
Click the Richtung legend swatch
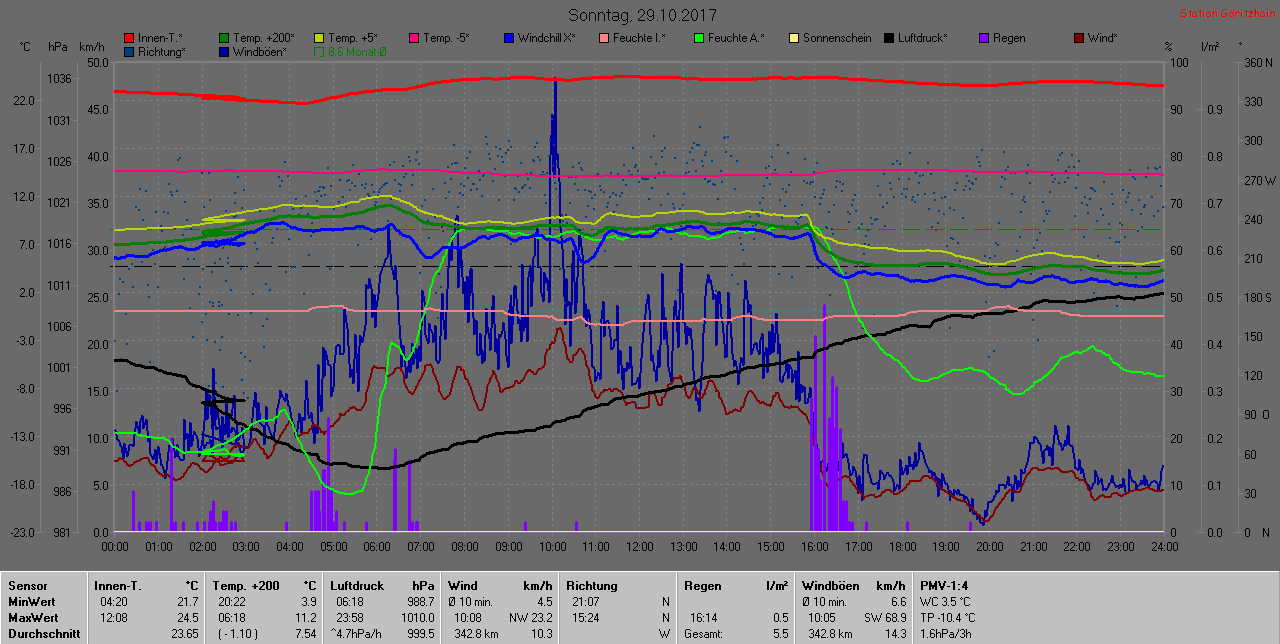(130, 51)
